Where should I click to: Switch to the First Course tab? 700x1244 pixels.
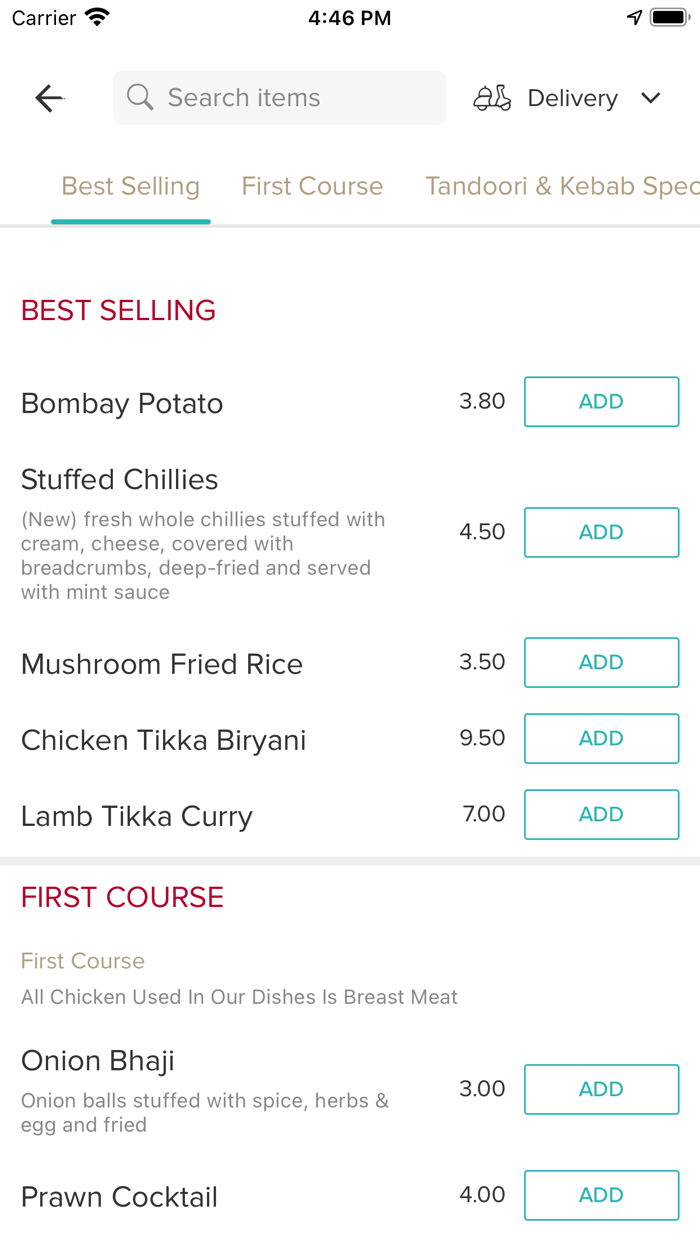pyautogui.click(x=312, y=186)
